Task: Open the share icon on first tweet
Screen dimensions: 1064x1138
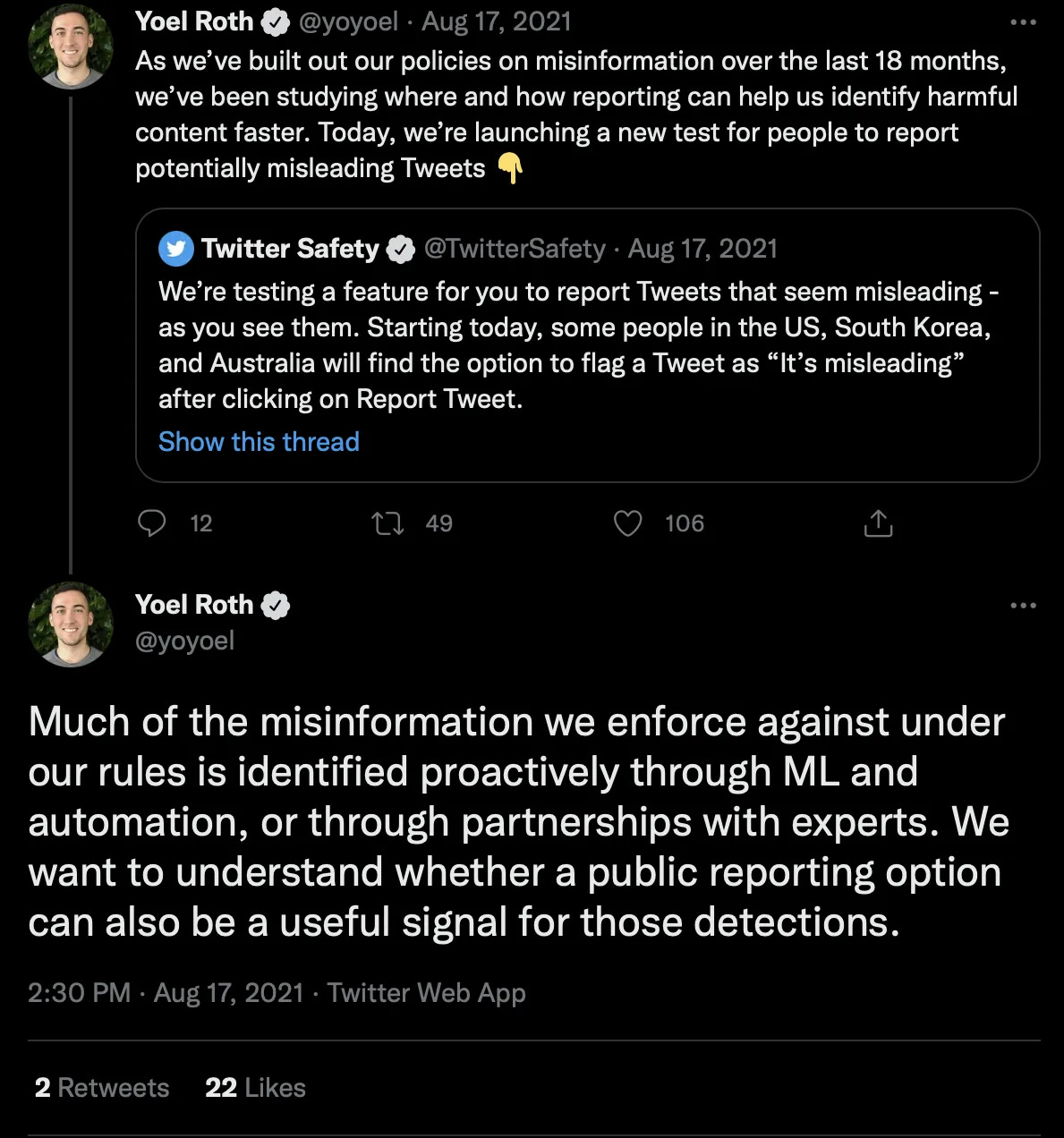Action: click(x=878, y=523)
